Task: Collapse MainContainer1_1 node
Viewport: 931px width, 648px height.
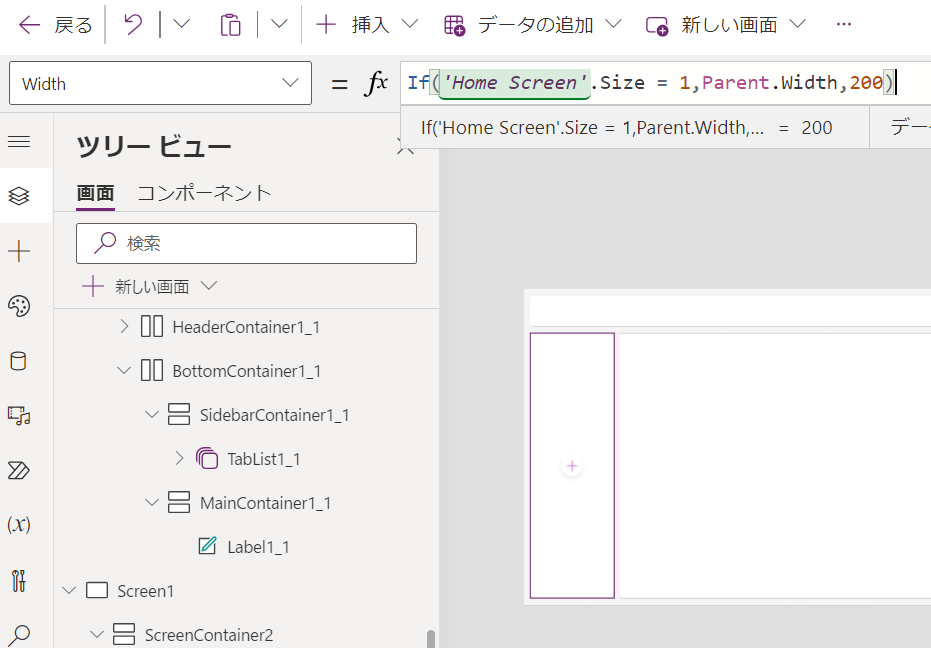Action: [152, 502]
